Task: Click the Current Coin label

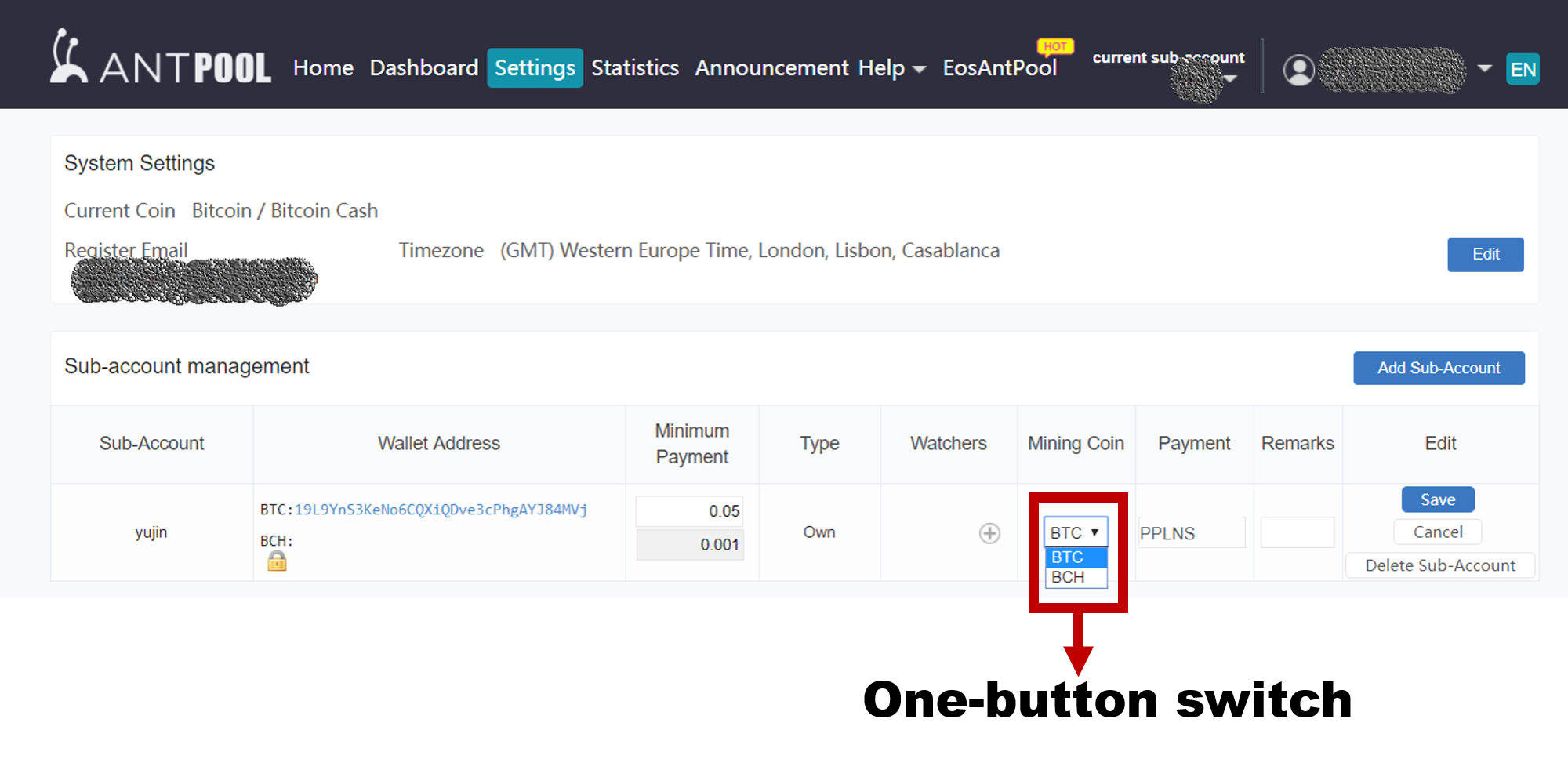Action: [x=120, y=211]
